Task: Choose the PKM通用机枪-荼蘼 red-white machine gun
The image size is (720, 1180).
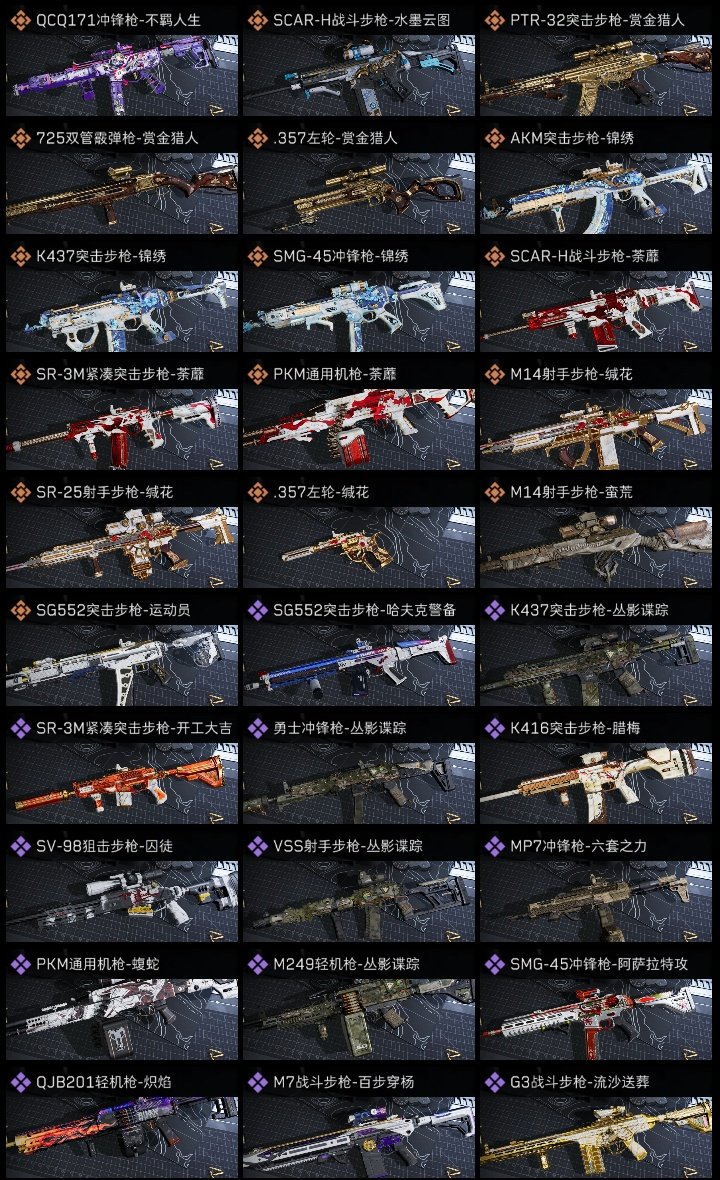Action: coord(359,430)
